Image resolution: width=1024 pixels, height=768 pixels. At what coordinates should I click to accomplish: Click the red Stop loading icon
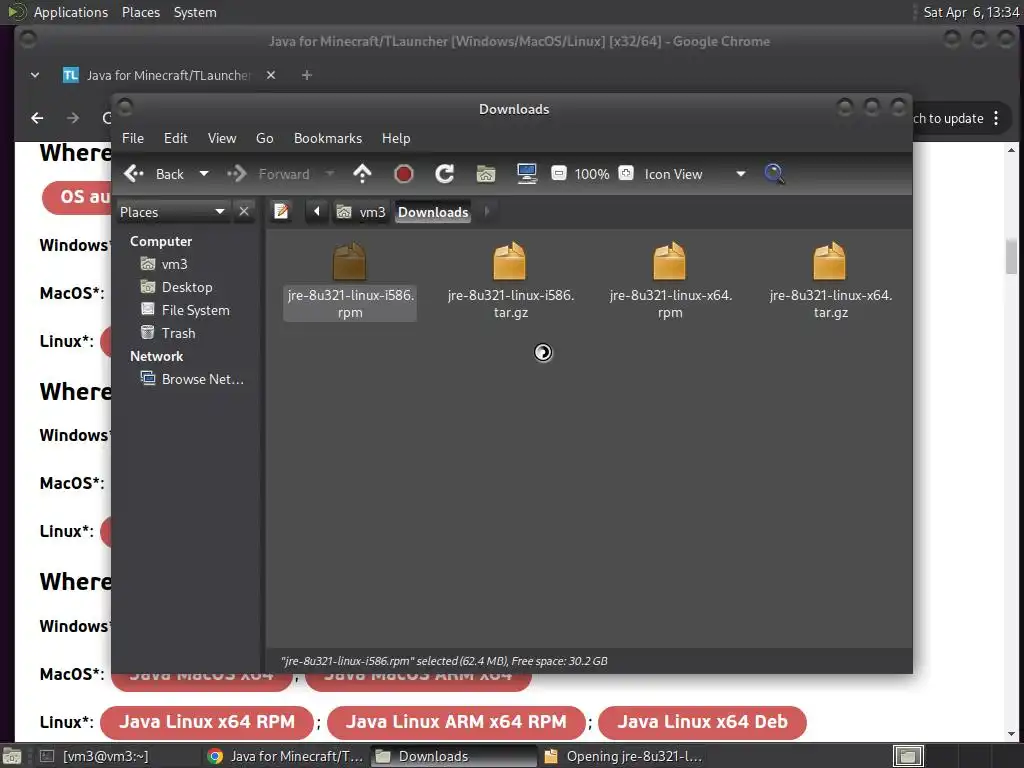(404, 174)
